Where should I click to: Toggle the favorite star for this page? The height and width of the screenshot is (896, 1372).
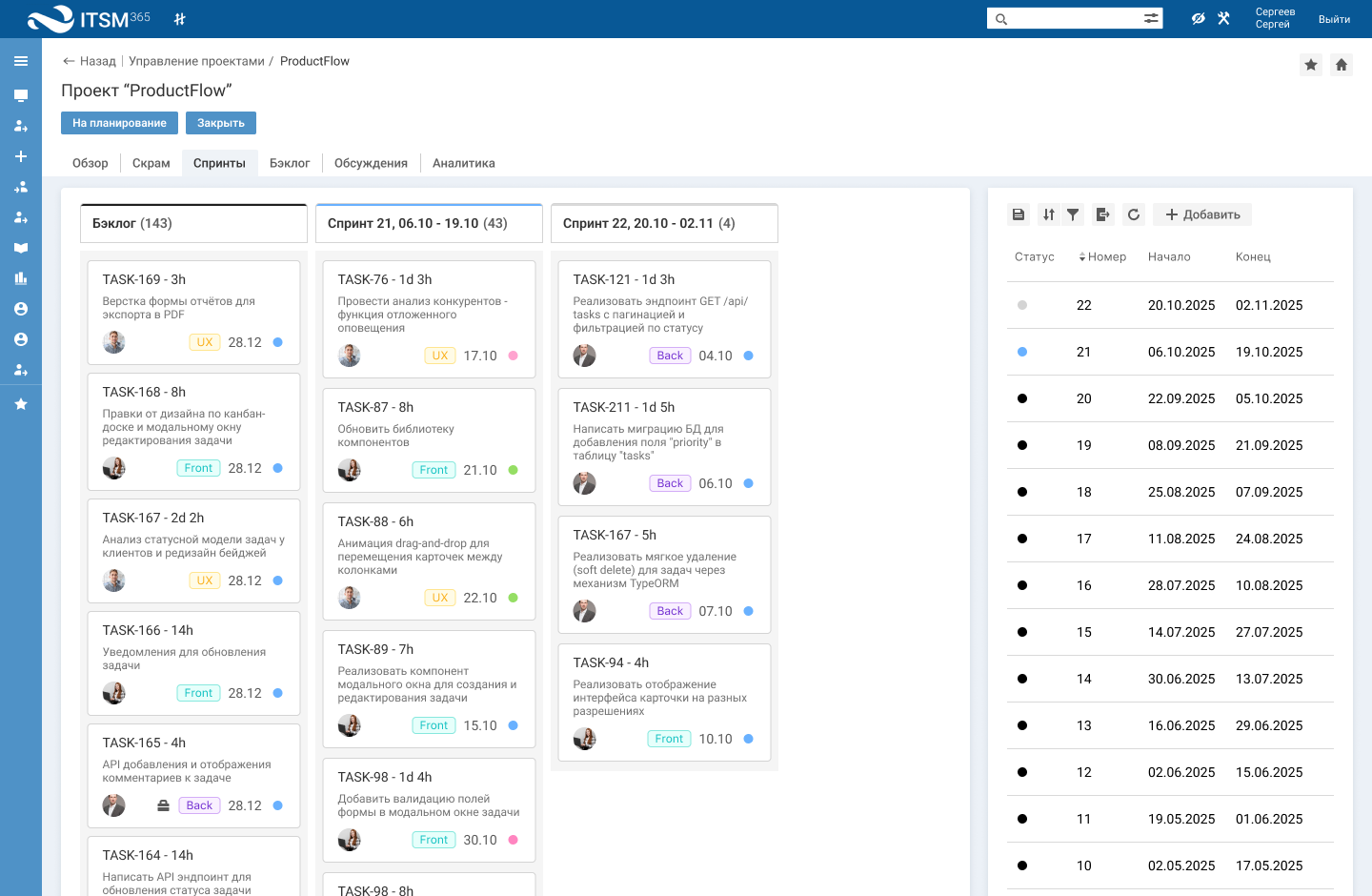[x=1311, y=65]
